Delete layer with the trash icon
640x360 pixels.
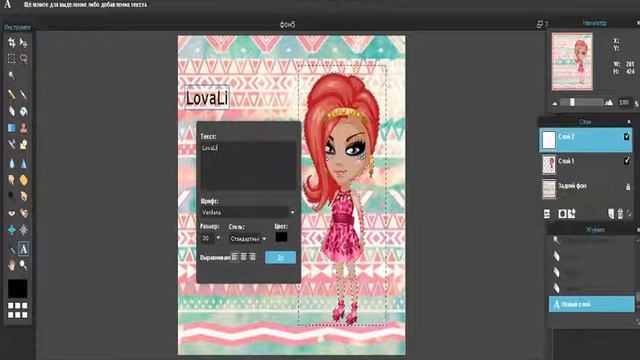coord(620,213)
